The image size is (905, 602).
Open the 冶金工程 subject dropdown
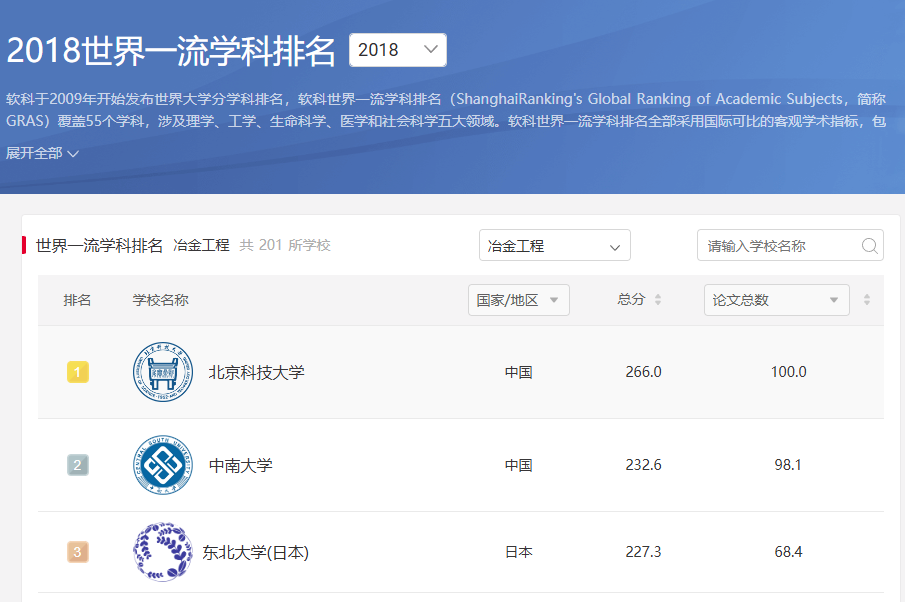(x=554, y=245)
